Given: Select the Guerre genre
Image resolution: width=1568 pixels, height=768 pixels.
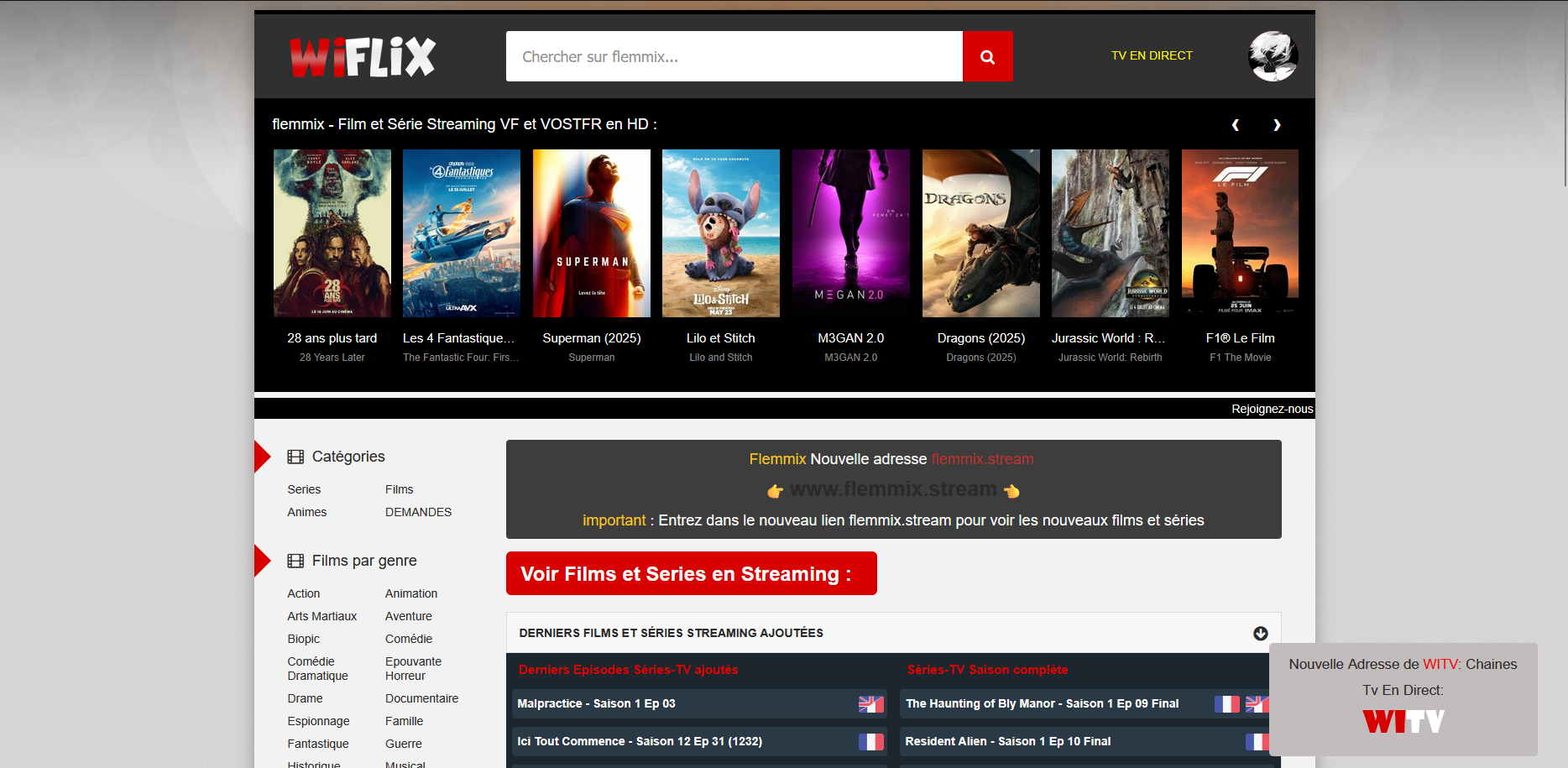Looking at the screenshot, I should pos(404,744).
